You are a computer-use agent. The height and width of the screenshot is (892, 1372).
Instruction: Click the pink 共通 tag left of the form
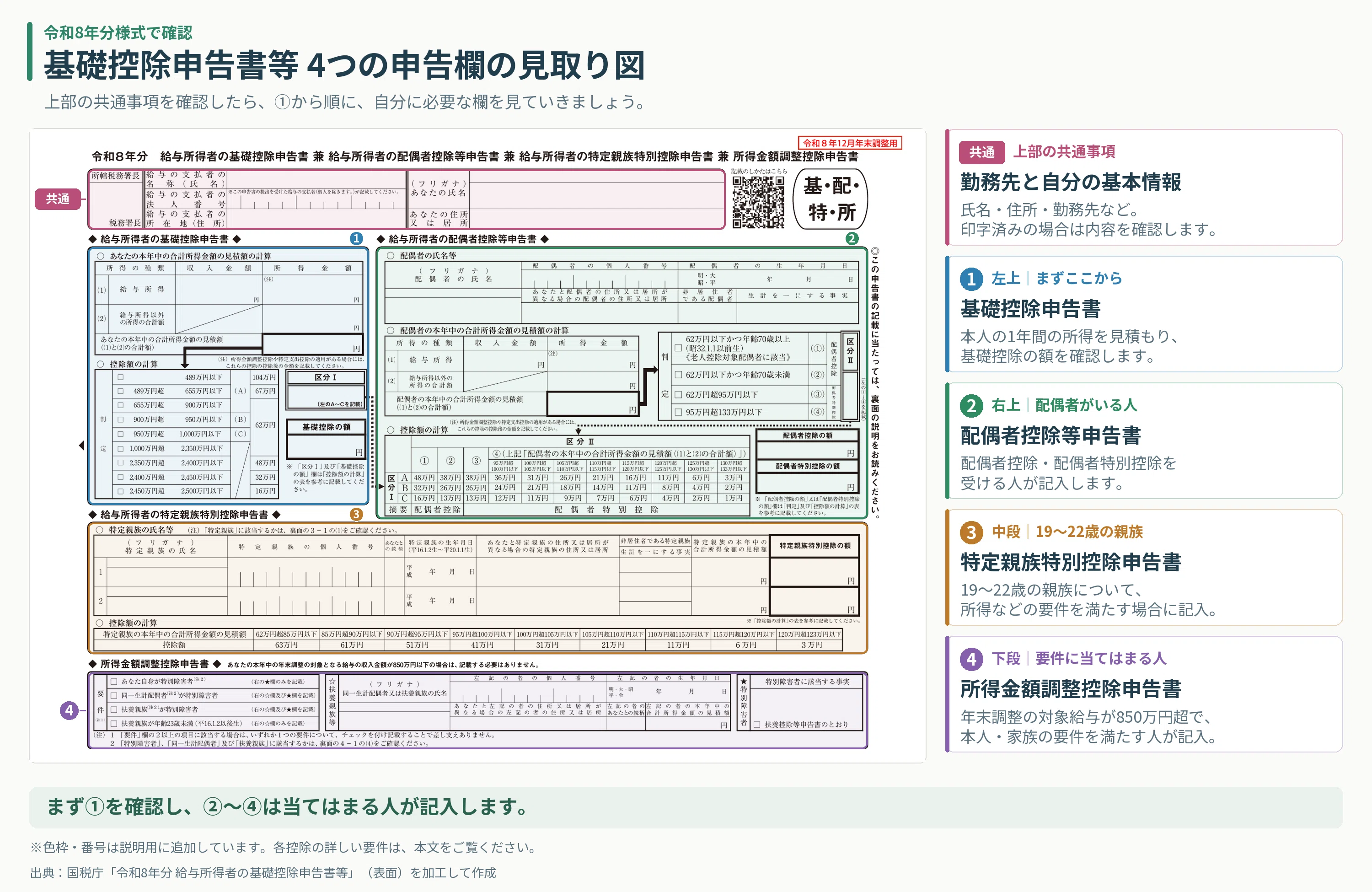[x=58, y=199]
